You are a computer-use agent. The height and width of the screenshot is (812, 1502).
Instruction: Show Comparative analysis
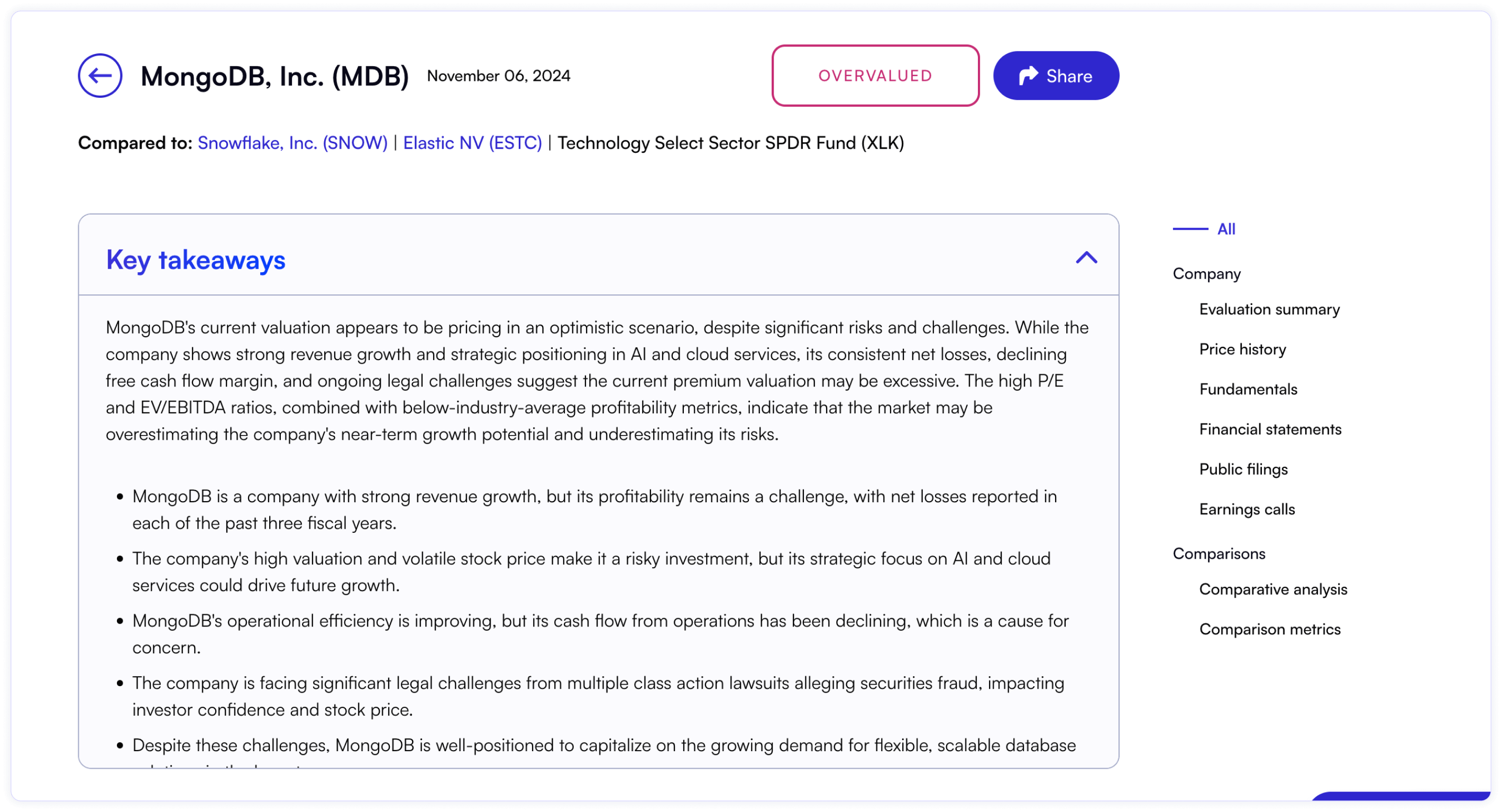click(1273, 589)
